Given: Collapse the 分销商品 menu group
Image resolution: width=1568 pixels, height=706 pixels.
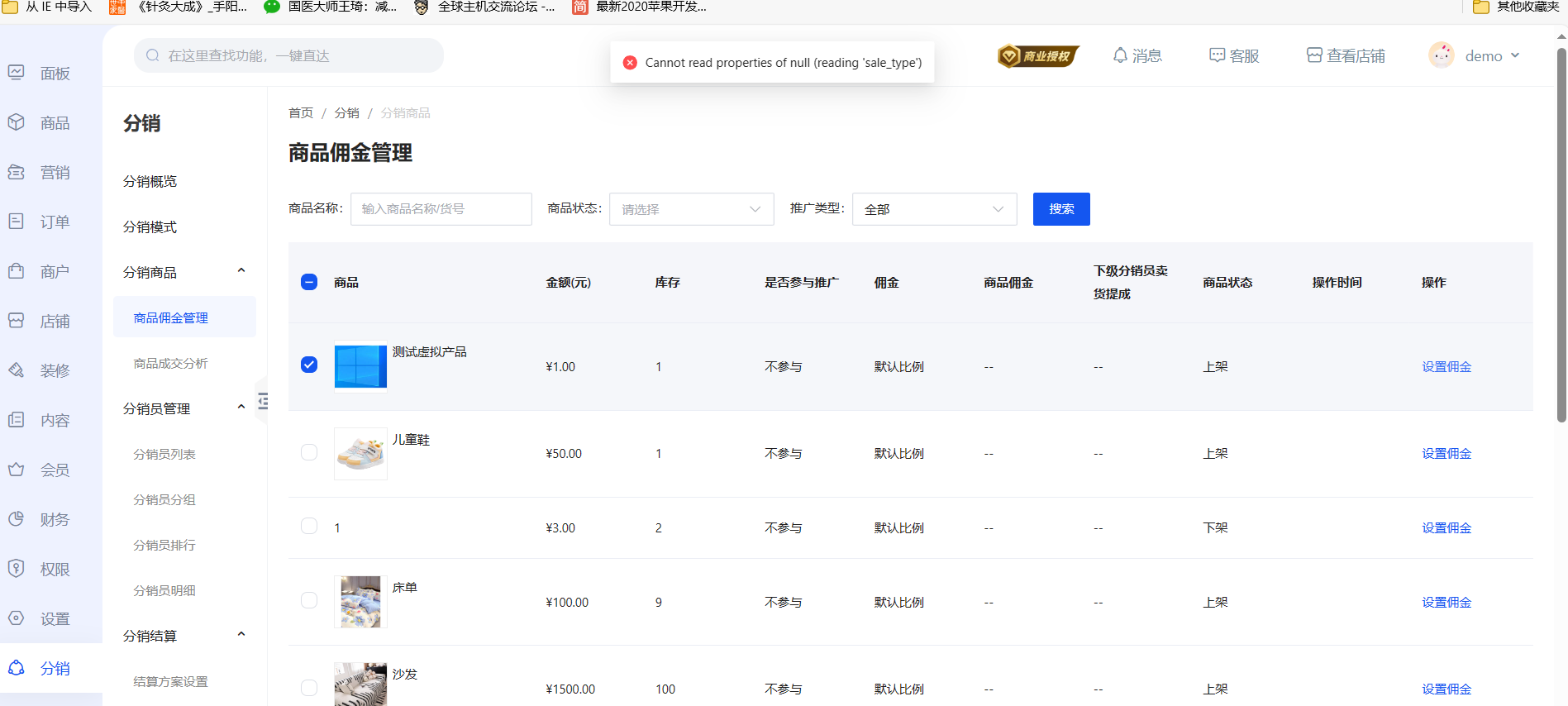Looking at the screenshot, I should (241, 271).
